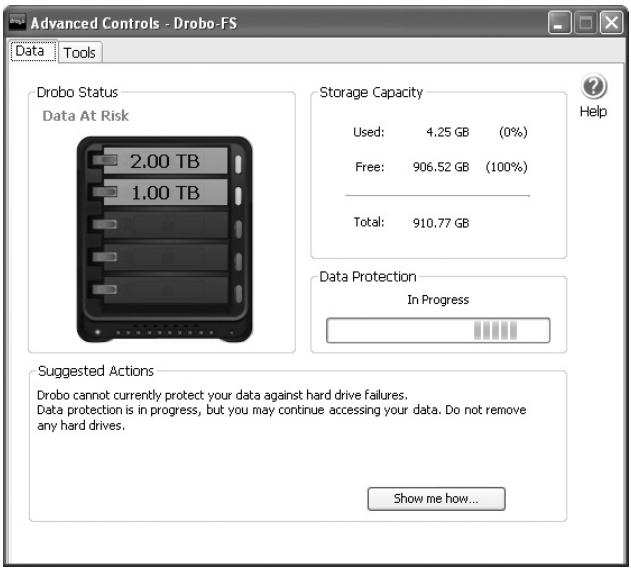Click the "Drobo cannot currently protect your data" text
The width and height of the screenshot is (631, 570).
pyautogui.click(x=222, y=395)
